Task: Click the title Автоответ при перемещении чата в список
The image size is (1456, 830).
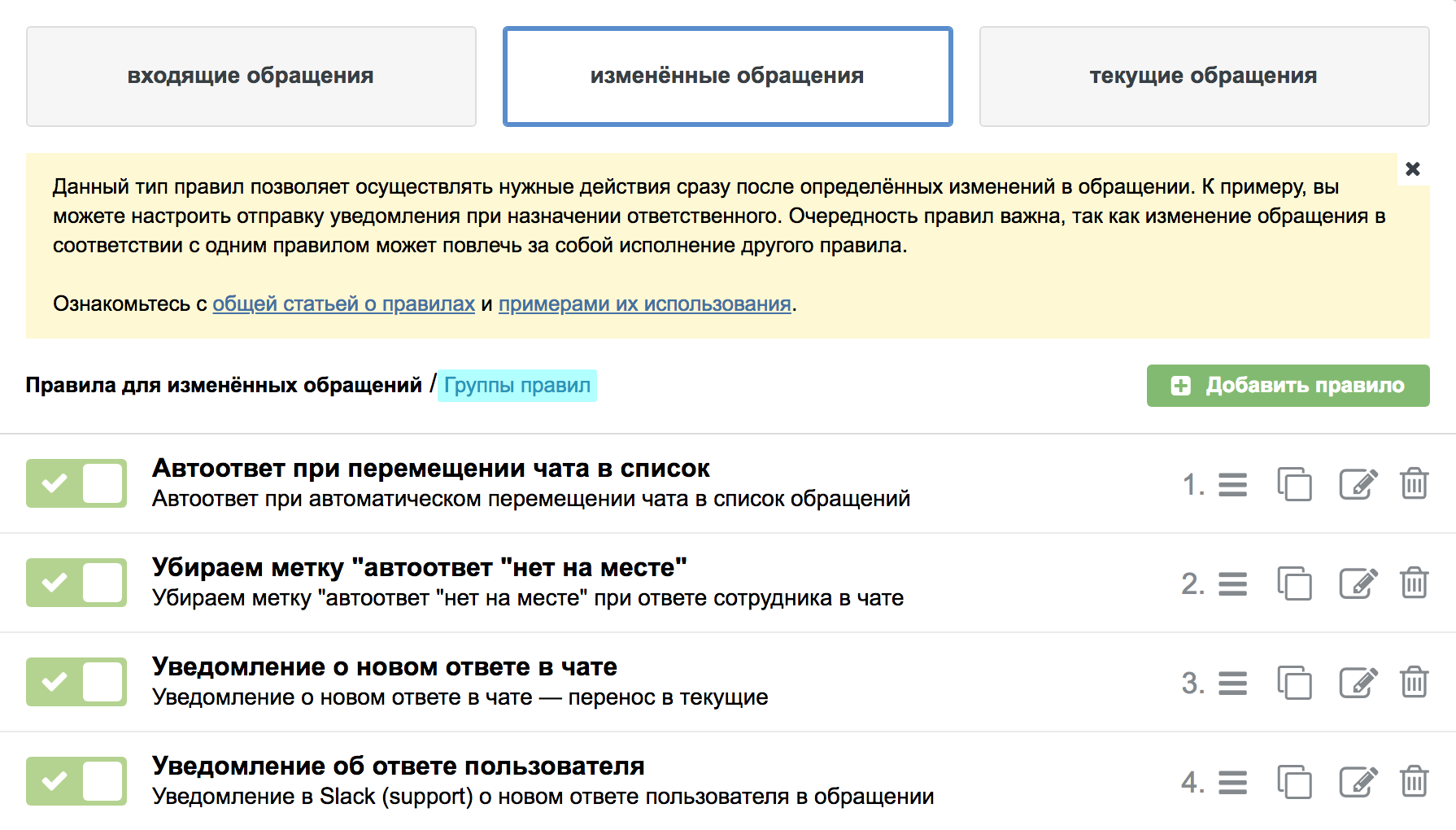Action: pyautogui.click(x=431, y=469)
